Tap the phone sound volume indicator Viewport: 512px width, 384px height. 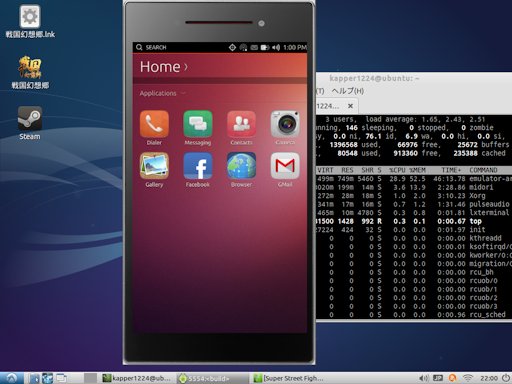coord(276,47)
